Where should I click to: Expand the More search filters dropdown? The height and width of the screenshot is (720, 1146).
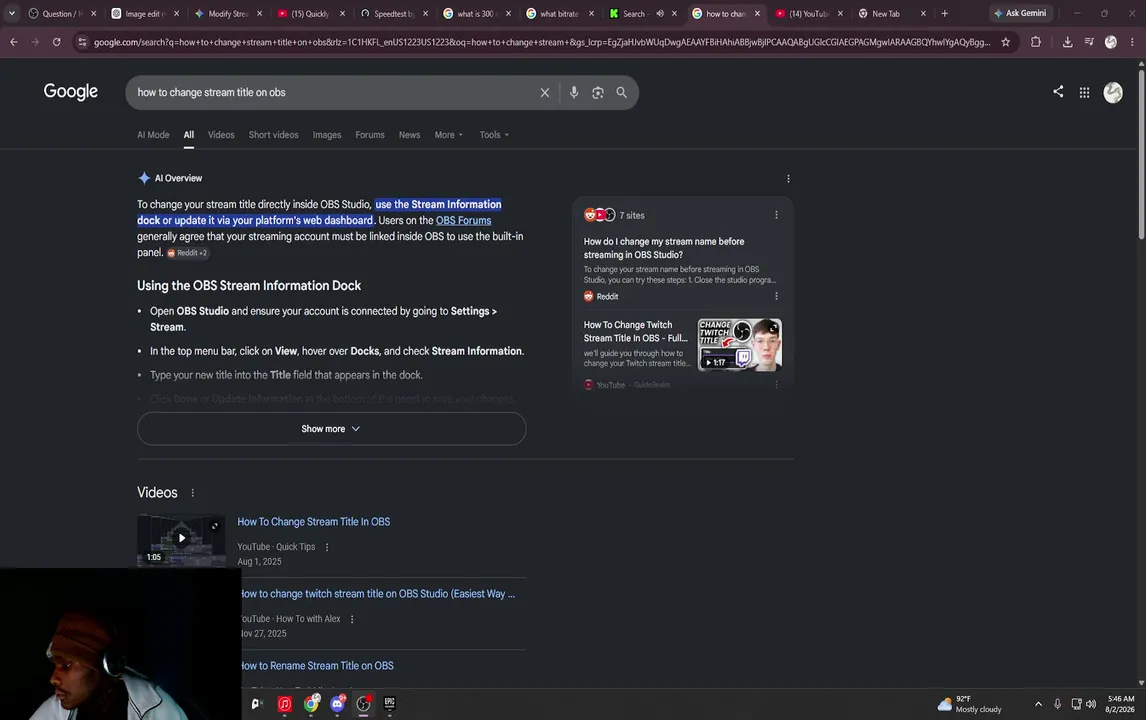click(449, 134)
